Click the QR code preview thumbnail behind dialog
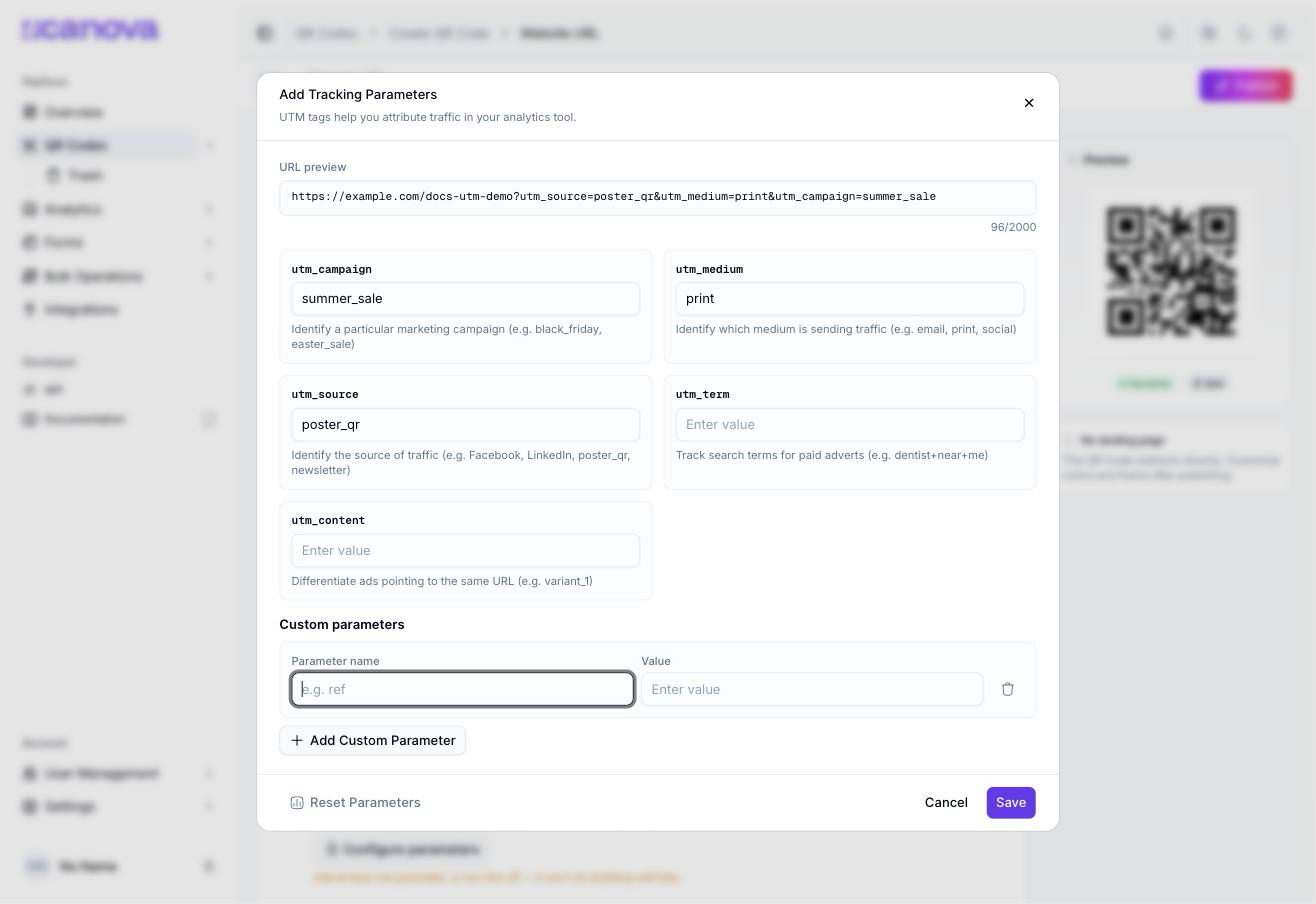1316x904 pixels. tap(1171, 272)
